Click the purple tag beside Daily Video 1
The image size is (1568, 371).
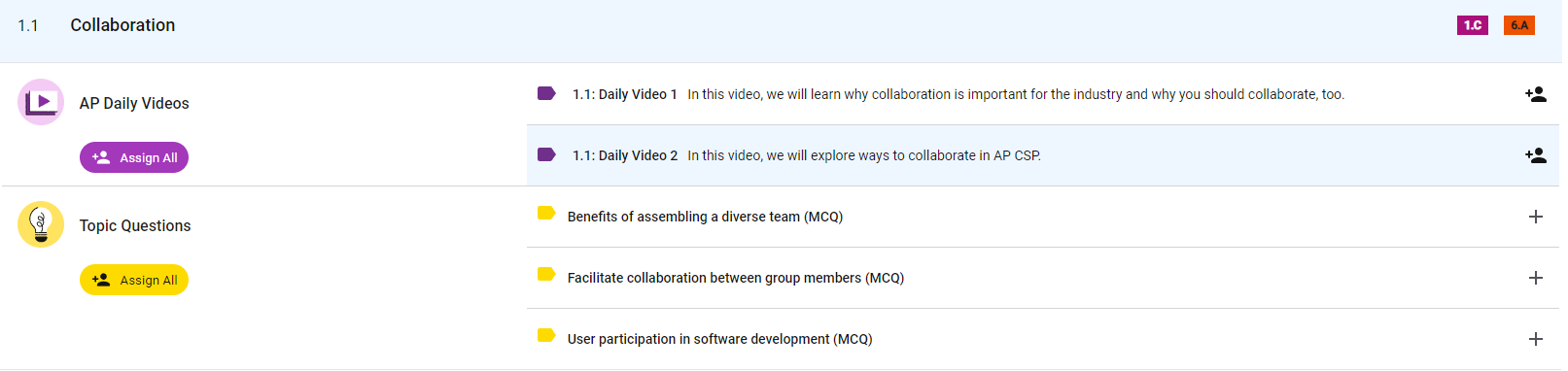coord(546,93)
